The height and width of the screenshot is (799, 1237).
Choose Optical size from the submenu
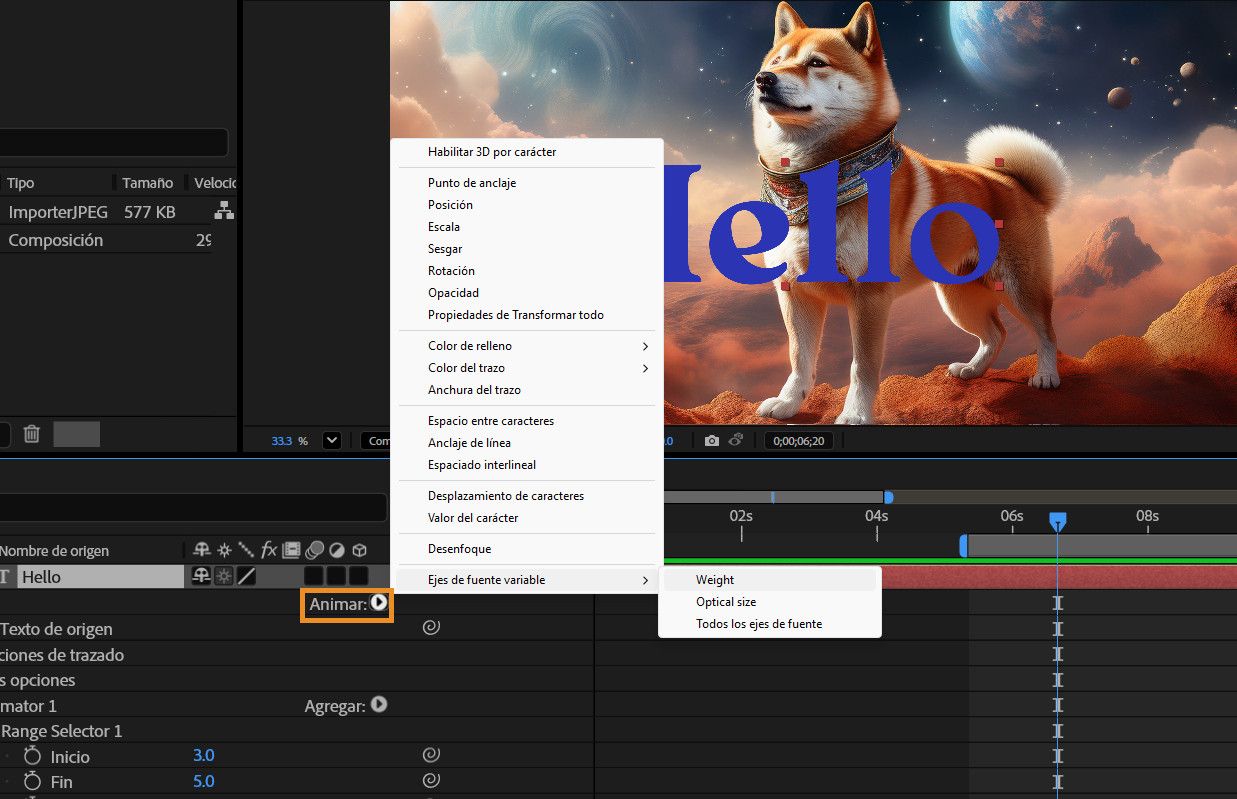[x=769, y=602]
